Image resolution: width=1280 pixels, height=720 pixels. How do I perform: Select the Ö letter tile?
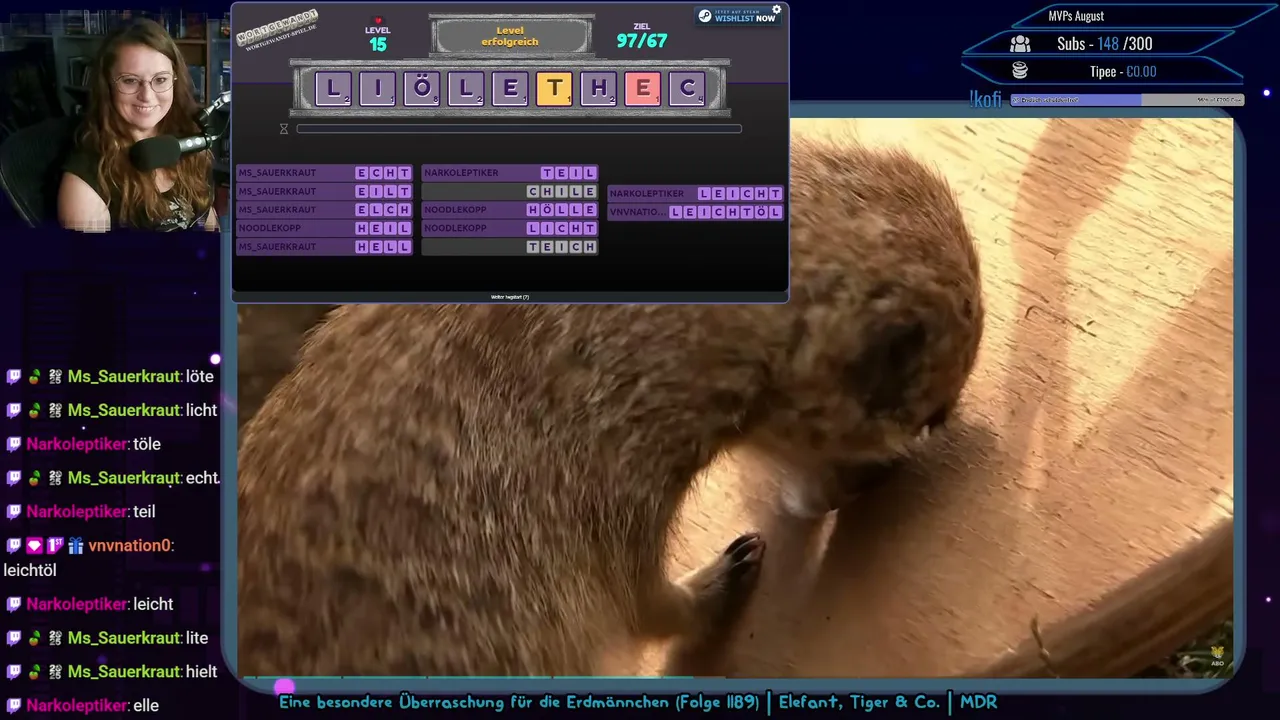click(x=421, y=88)
